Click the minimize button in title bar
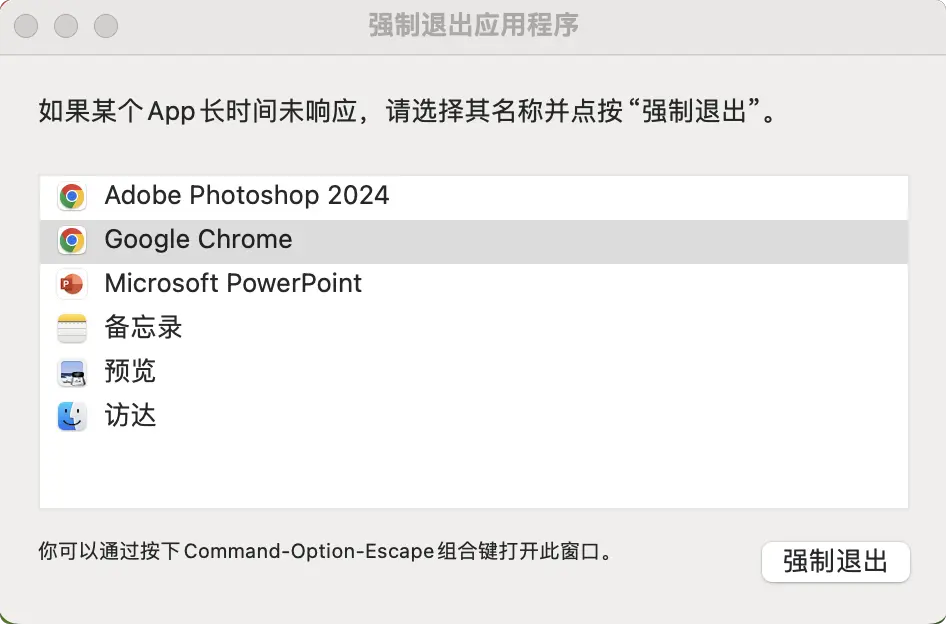 coord(66,26)
